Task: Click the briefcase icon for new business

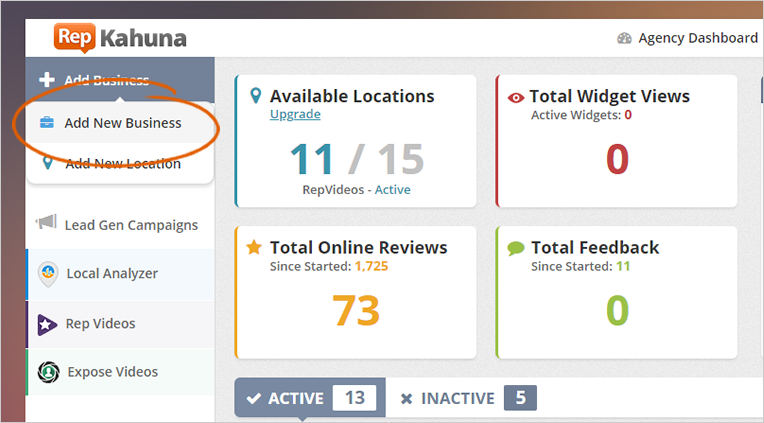Action: 46,124
